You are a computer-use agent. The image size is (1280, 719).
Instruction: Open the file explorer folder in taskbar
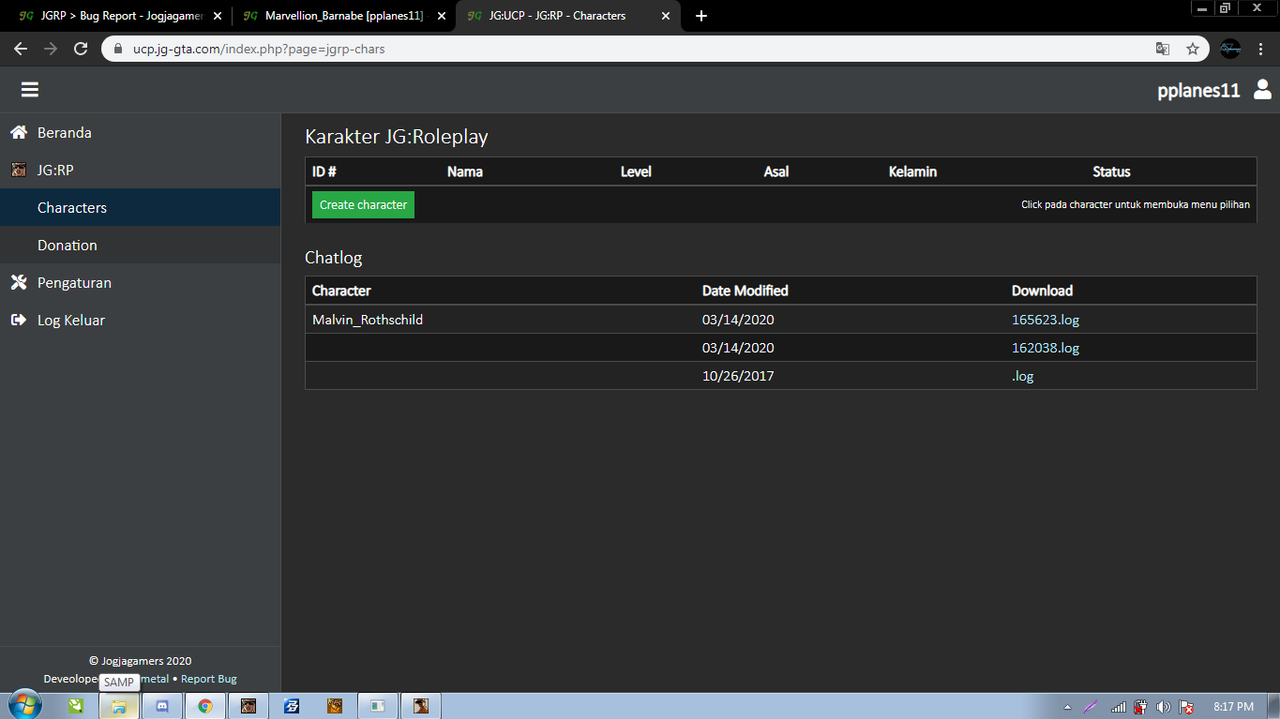118,705
